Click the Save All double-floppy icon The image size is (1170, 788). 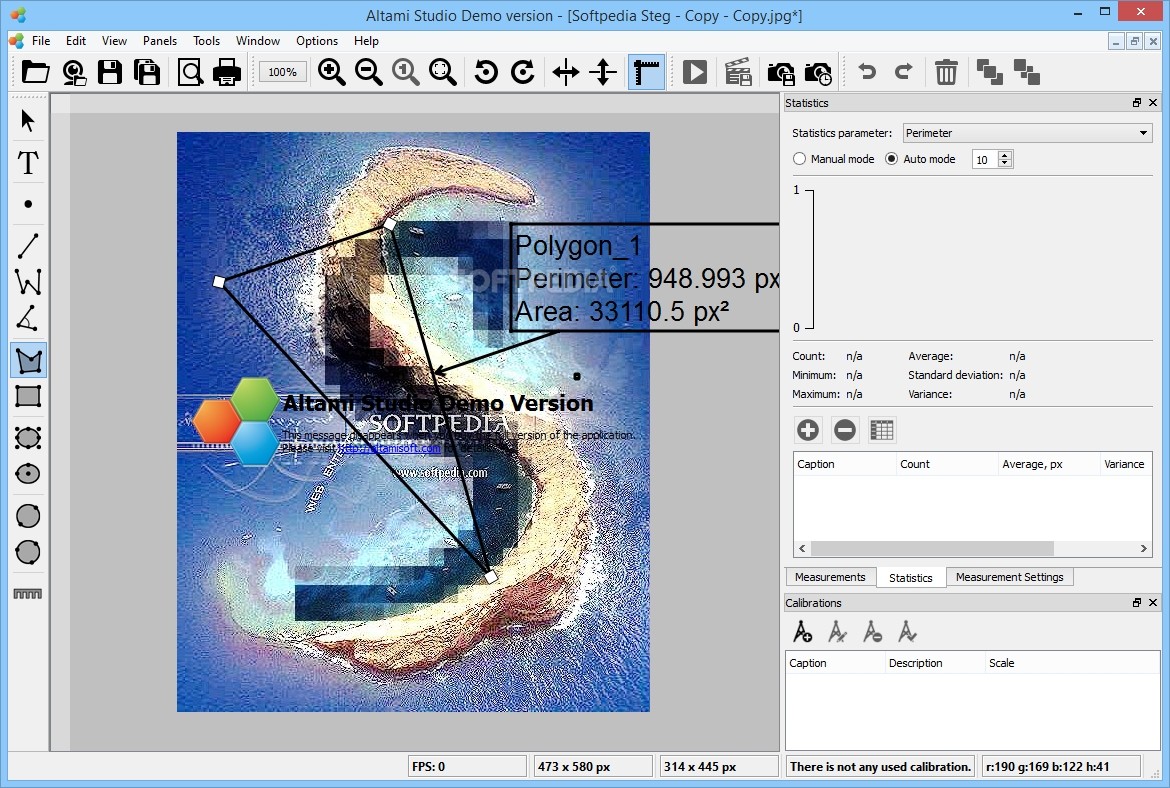(147, 72)
